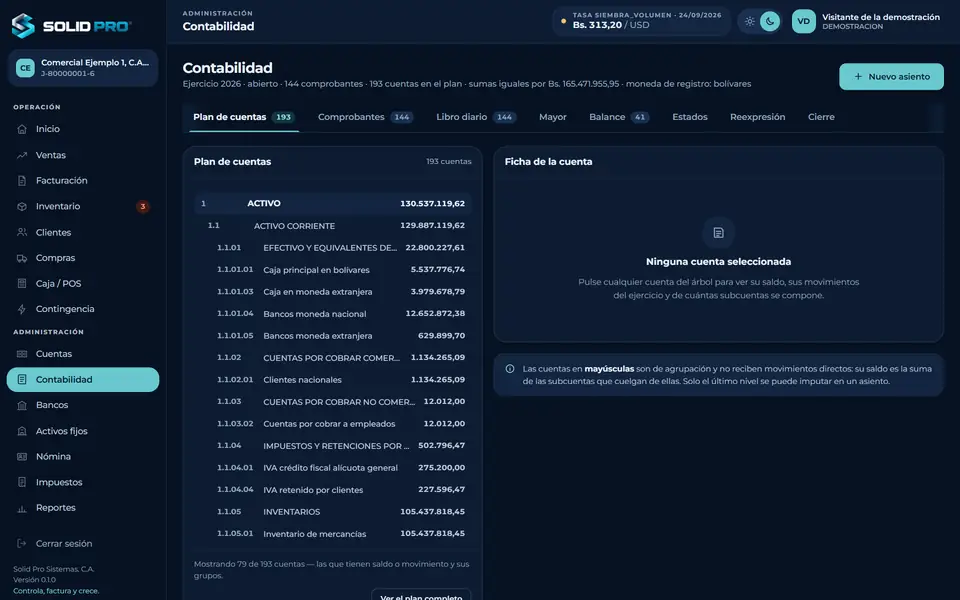
Task: Click Ver el plan completo button
Action: pyautogui.click(x=421, y=594)
